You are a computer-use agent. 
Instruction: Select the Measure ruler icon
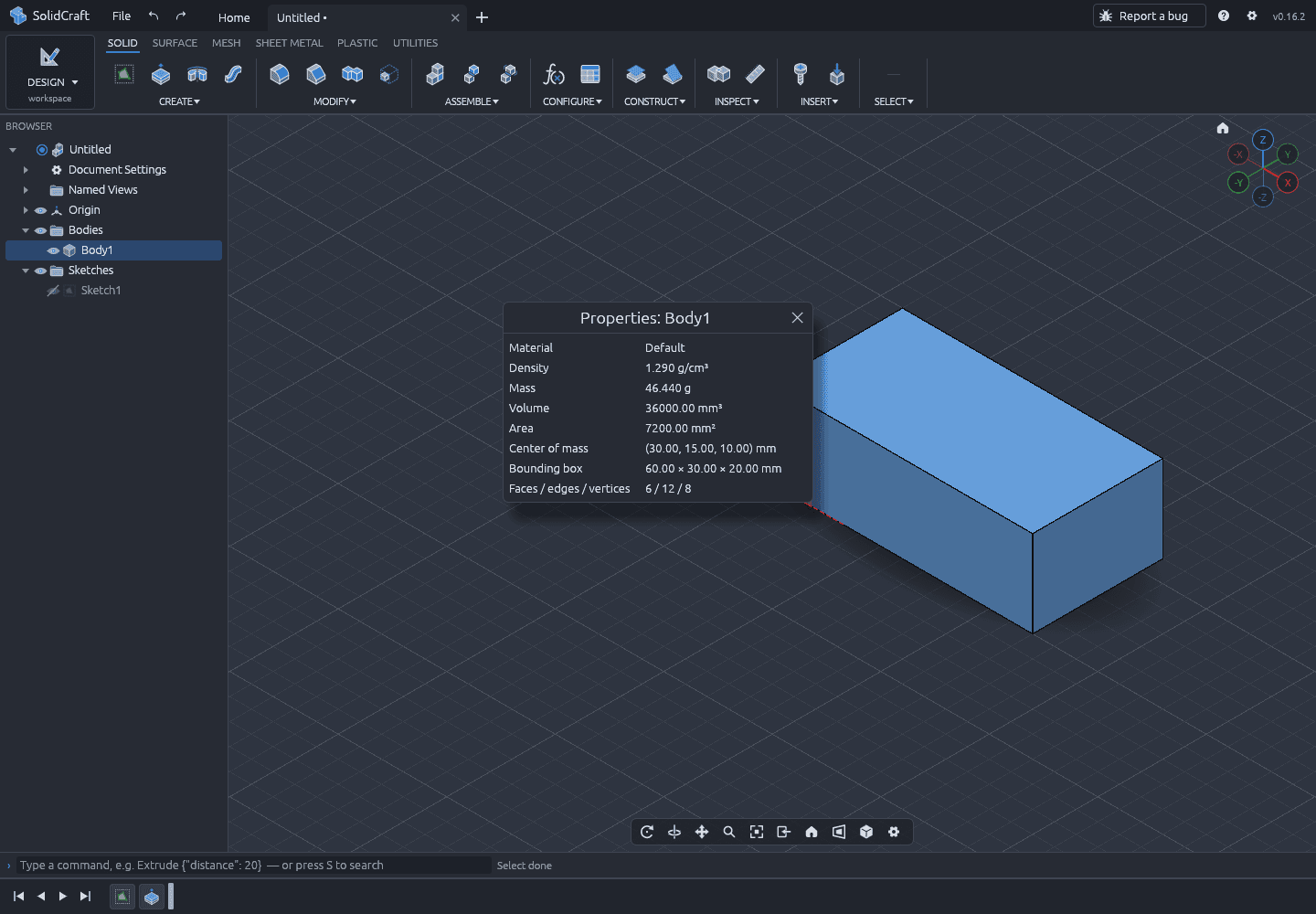pyautogui.click(x=755, y=75)
